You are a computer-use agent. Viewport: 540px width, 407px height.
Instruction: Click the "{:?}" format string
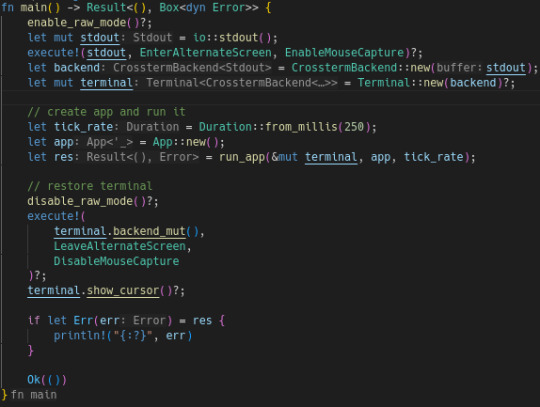133,336
